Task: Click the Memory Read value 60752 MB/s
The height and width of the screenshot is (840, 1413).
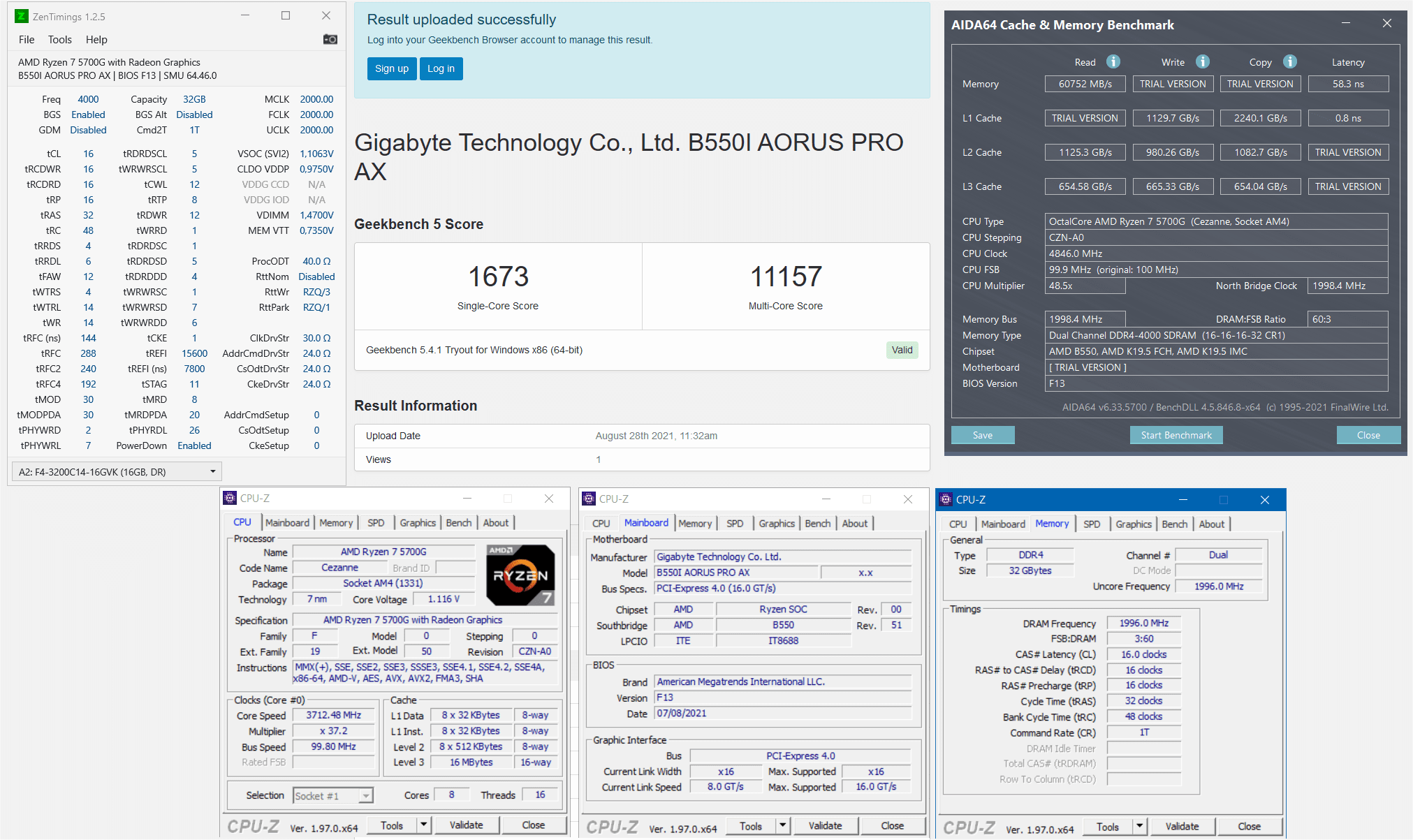Action: 1085,84
